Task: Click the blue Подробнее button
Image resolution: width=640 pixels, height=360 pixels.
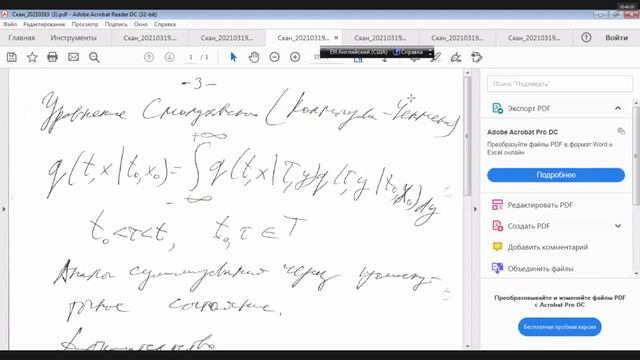Action: click(556, 175)
